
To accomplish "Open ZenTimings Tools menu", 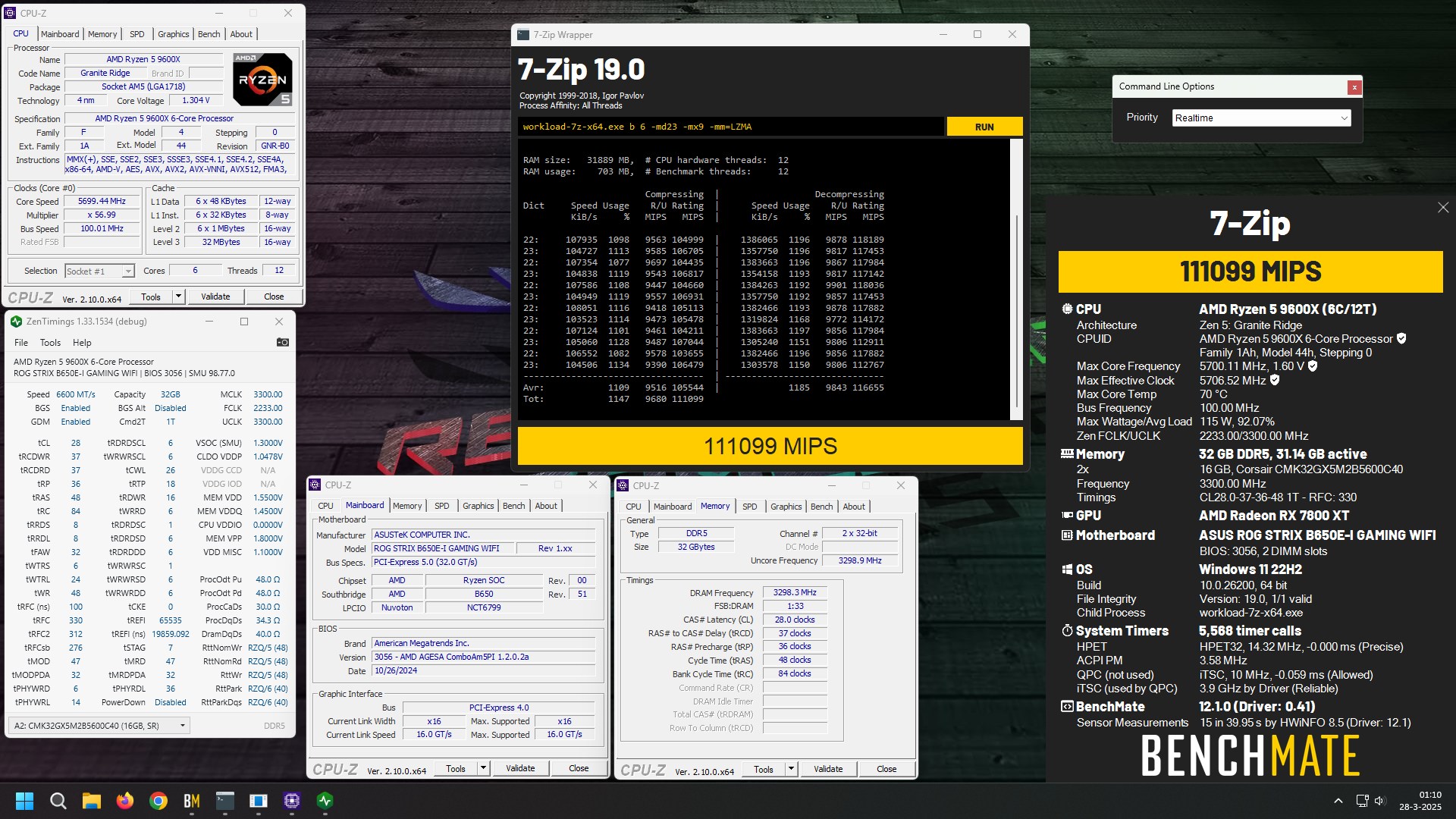I will tap(50, 343).
